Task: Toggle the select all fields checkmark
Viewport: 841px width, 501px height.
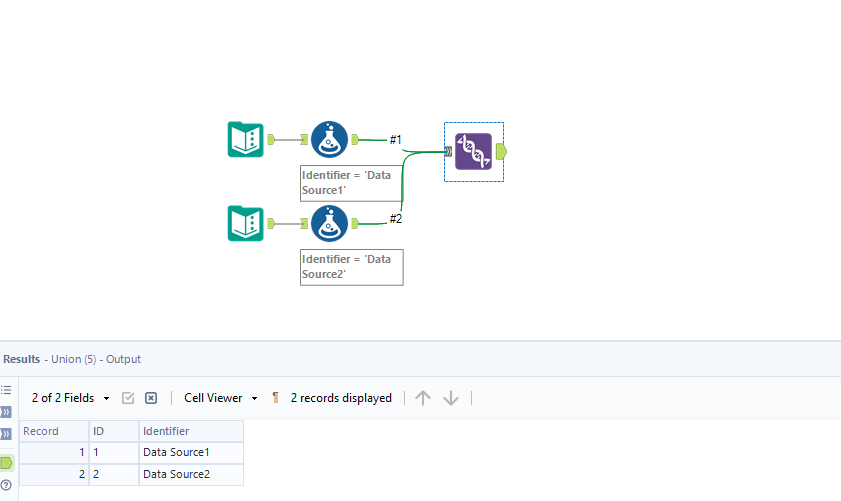Action: pos(128,398)
